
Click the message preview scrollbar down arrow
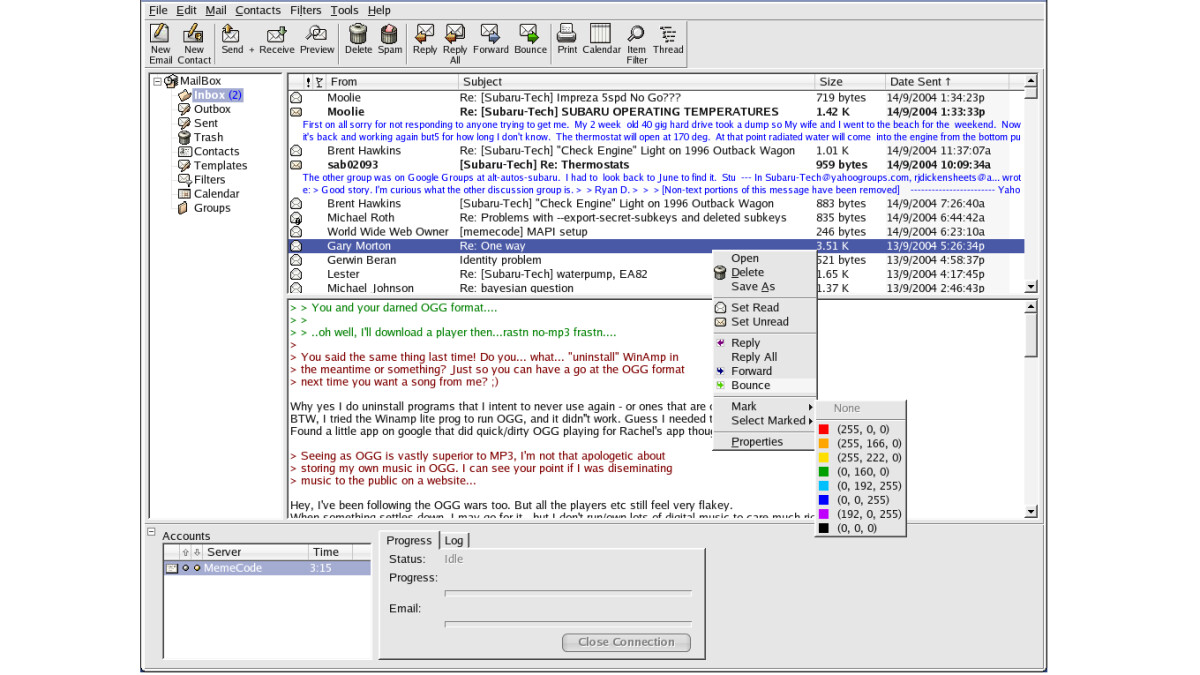1032,511
